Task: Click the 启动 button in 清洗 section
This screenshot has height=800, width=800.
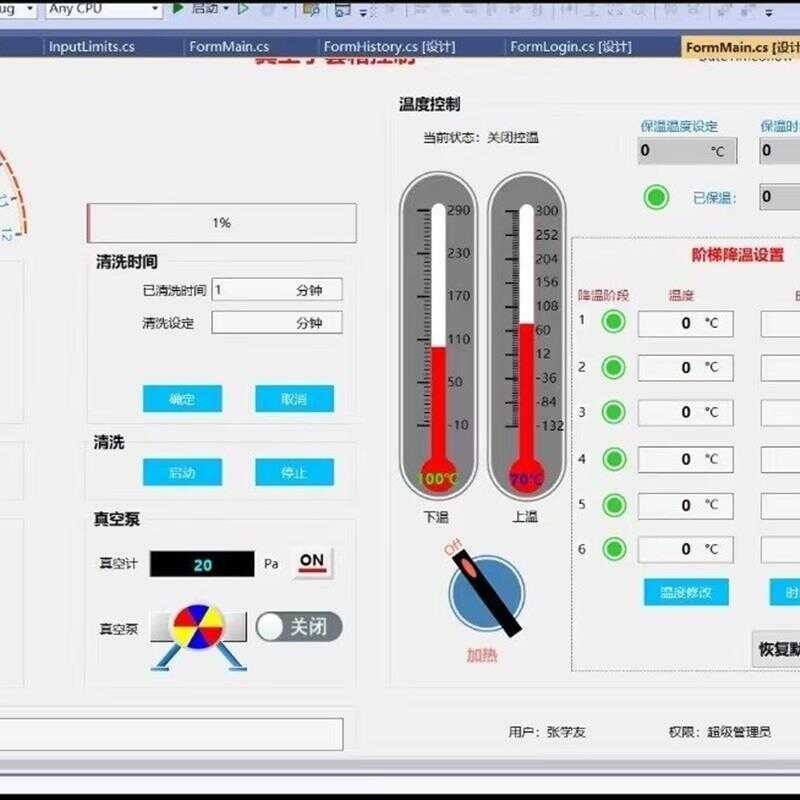Action: click(x=182, y=472)
